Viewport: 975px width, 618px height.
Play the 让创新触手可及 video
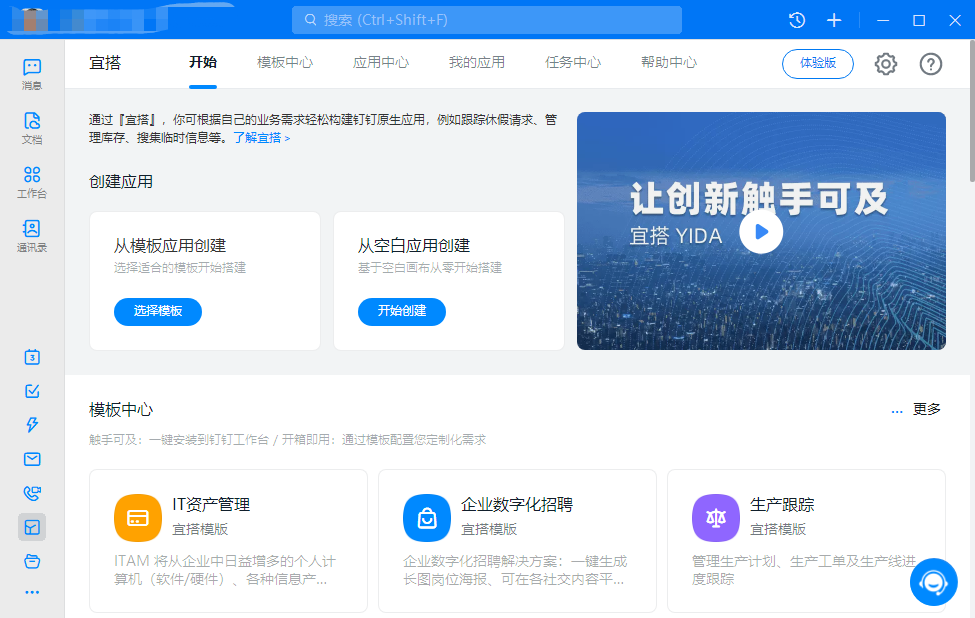click(x=761, y=231)
